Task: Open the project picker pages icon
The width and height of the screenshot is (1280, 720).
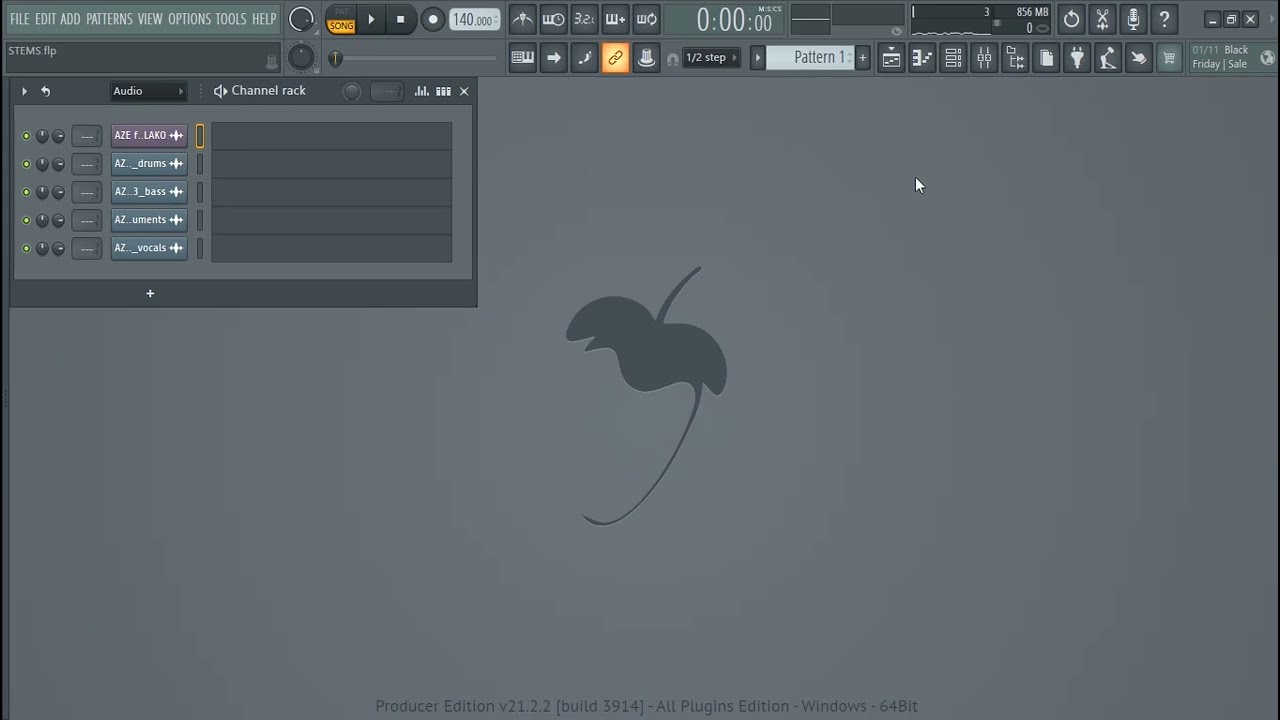Action: [x=1046, y=58]
